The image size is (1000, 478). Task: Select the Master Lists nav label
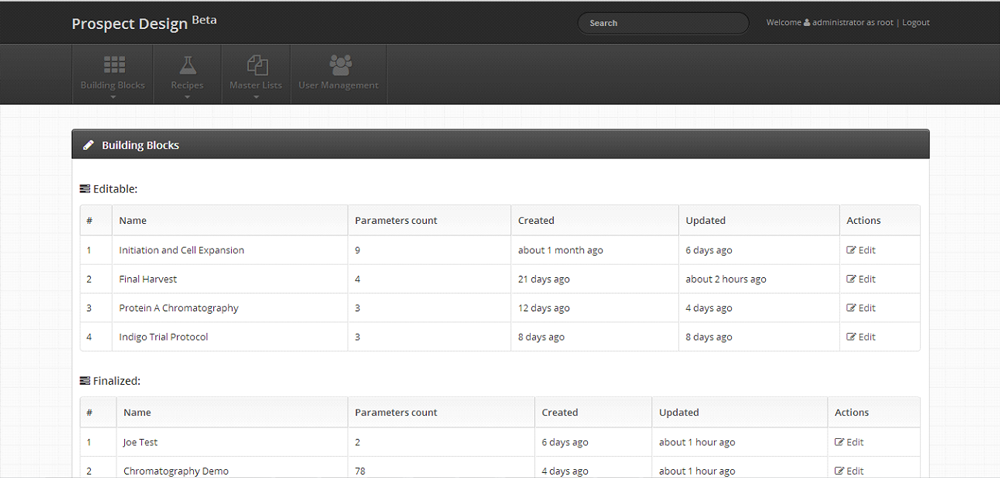point(256,85)
